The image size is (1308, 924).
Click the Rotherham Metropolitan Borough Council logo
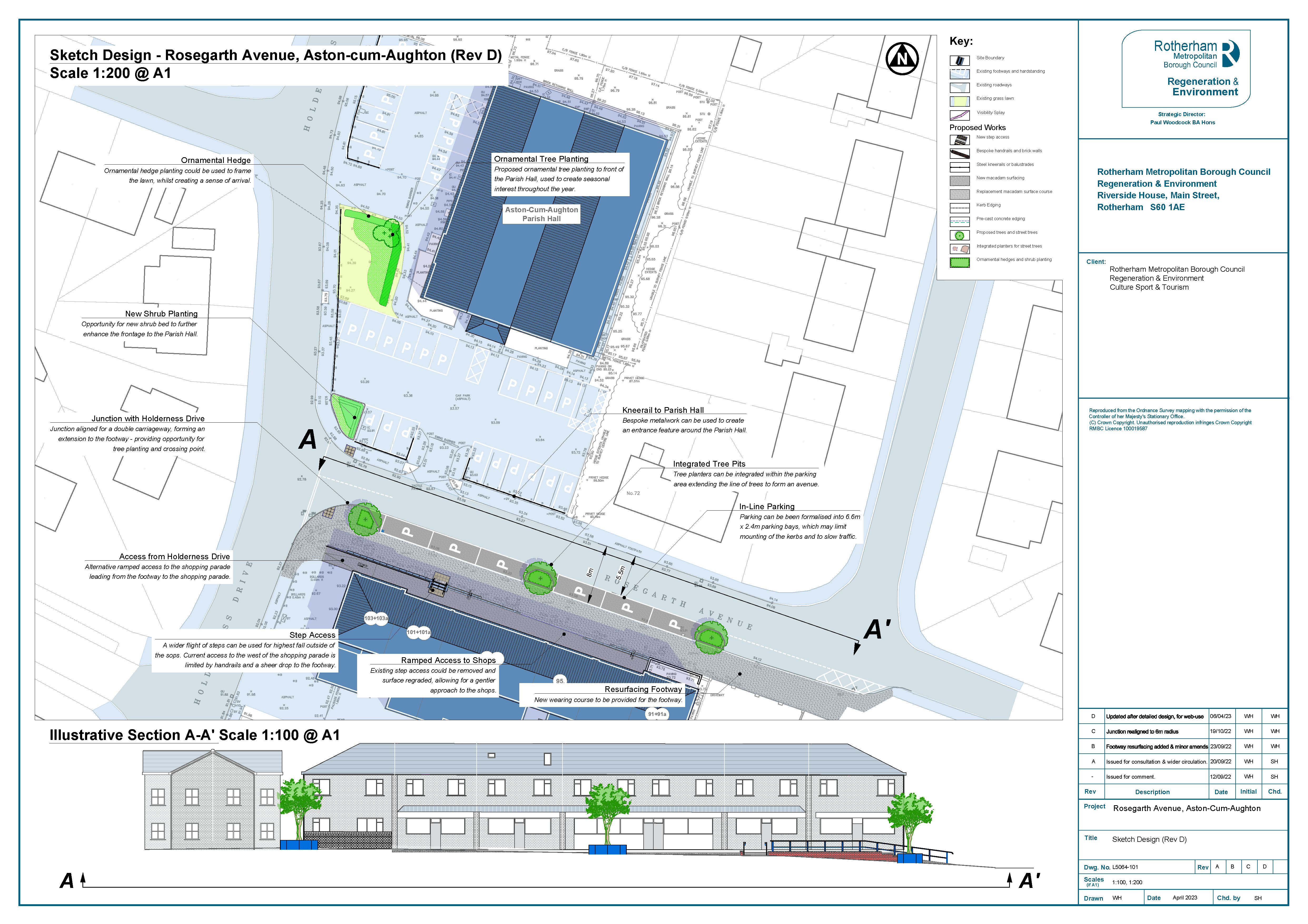tap(1186, 69)
